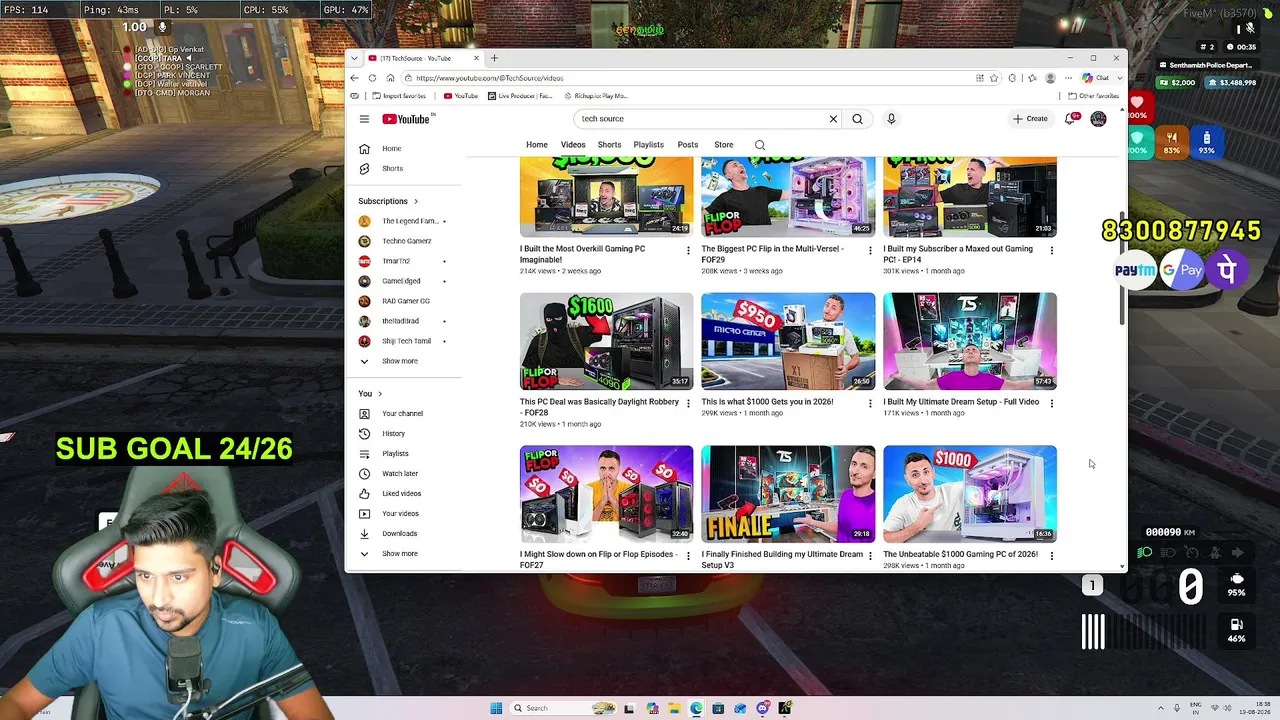
Task: Switch to the channel Shorts tab
Action: (609, 145)
